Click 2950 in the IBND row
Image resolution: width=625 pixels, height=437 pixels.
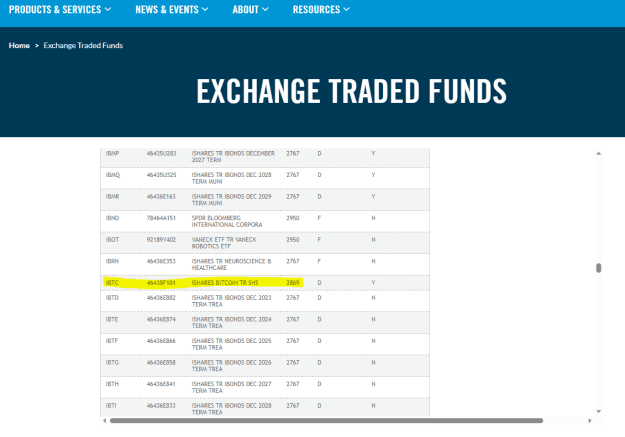pyautogui.click(x=293, y=218)
